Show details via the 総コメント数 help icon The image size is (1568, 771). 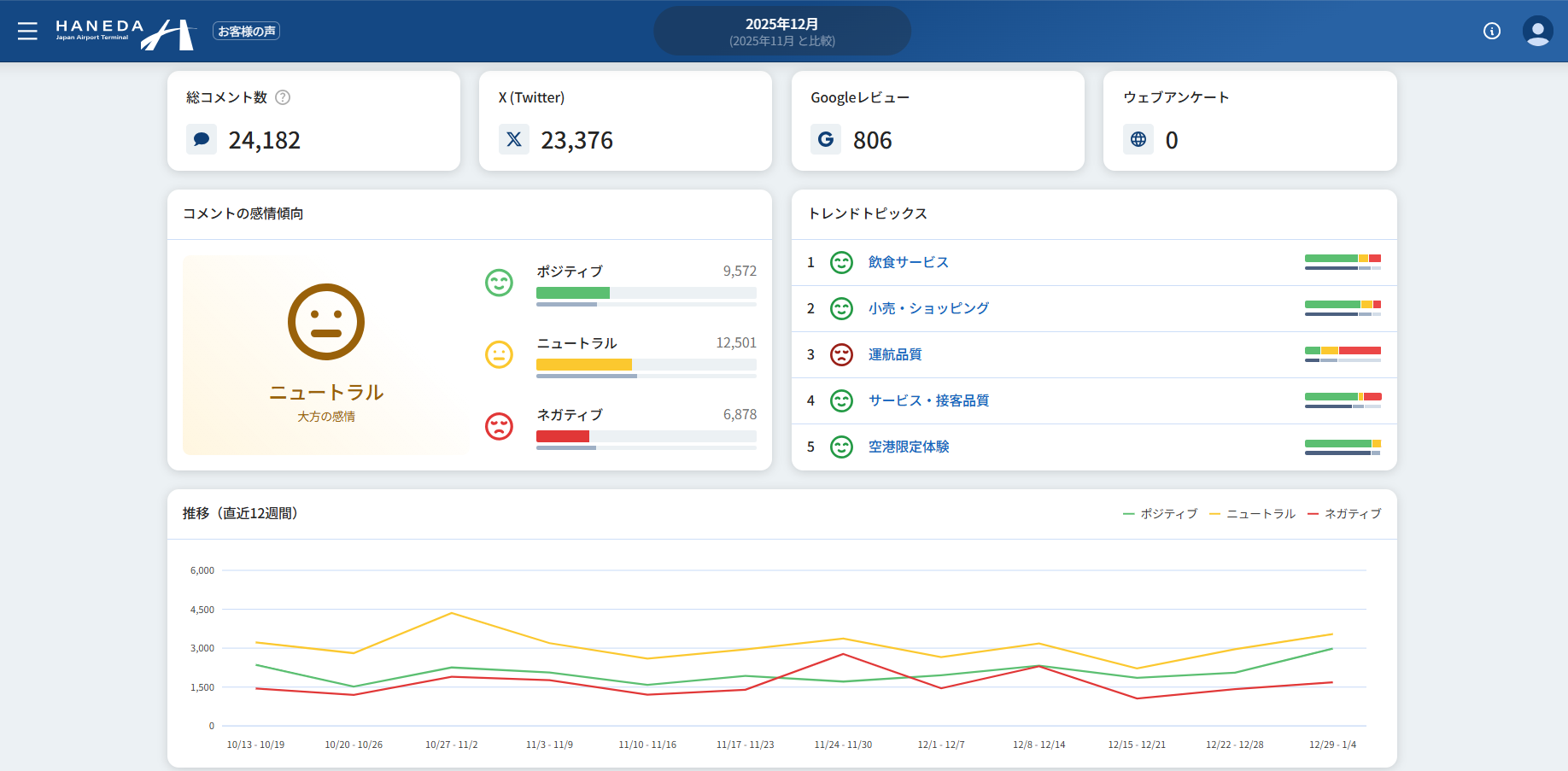(284, 97)
